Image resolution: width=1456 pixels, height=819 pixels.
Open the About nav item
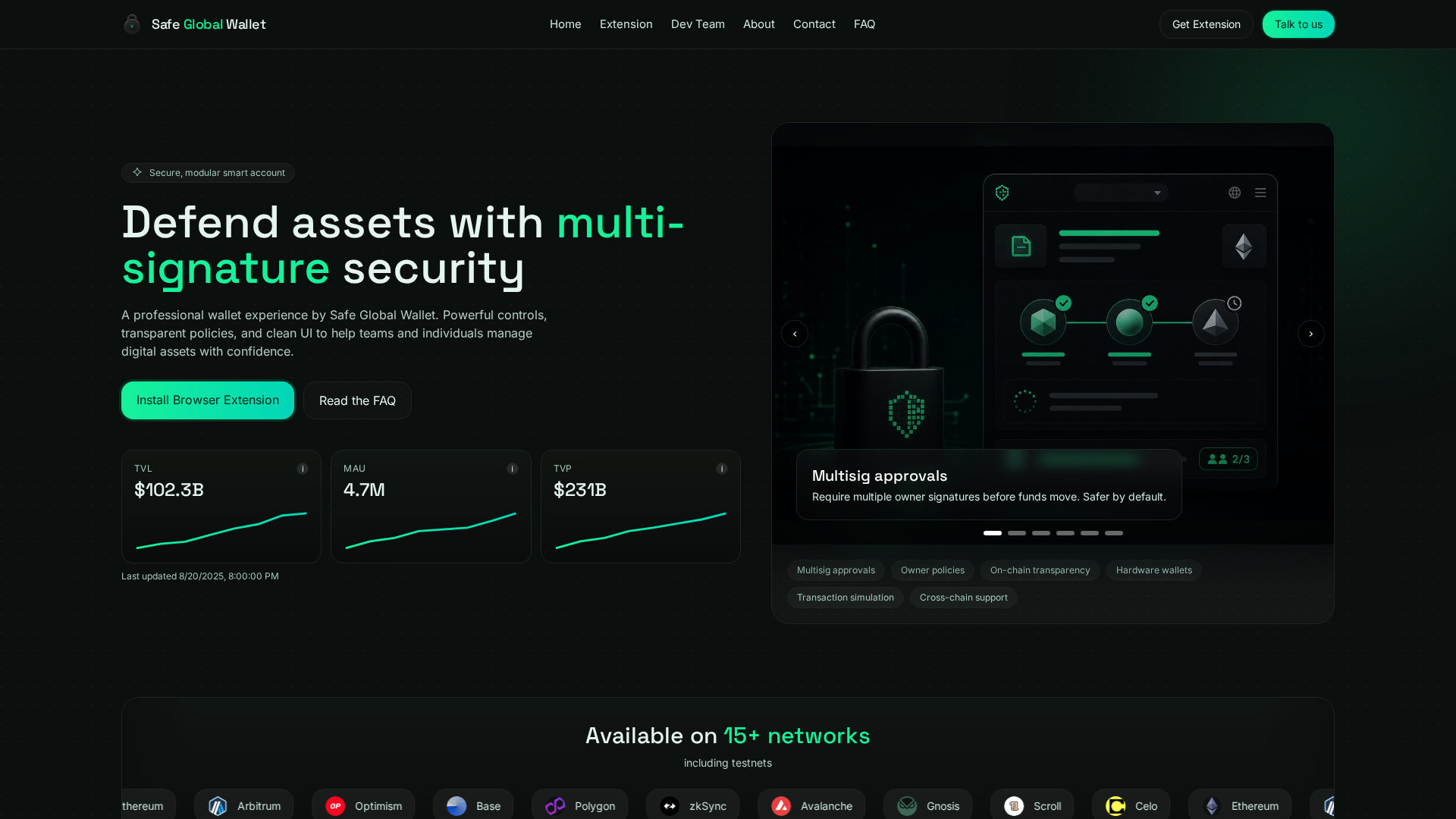759,24
